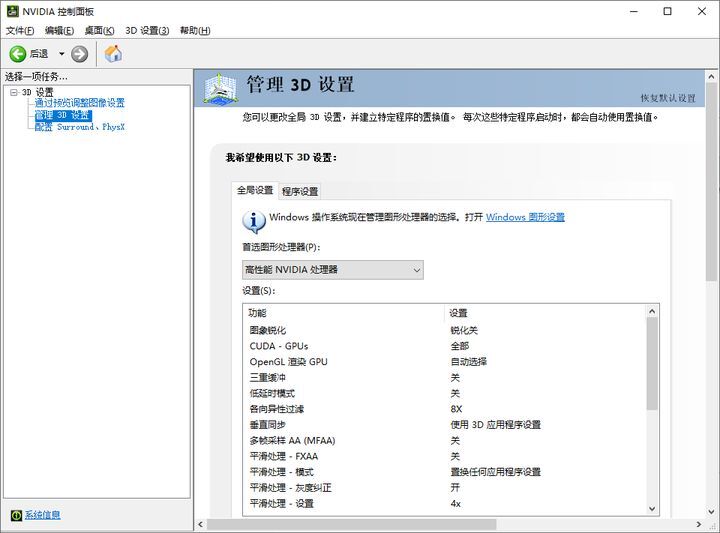Select the OpenGL 渲染 GPU row
Viewport: 720px width, 533px height.
point(444,362)
